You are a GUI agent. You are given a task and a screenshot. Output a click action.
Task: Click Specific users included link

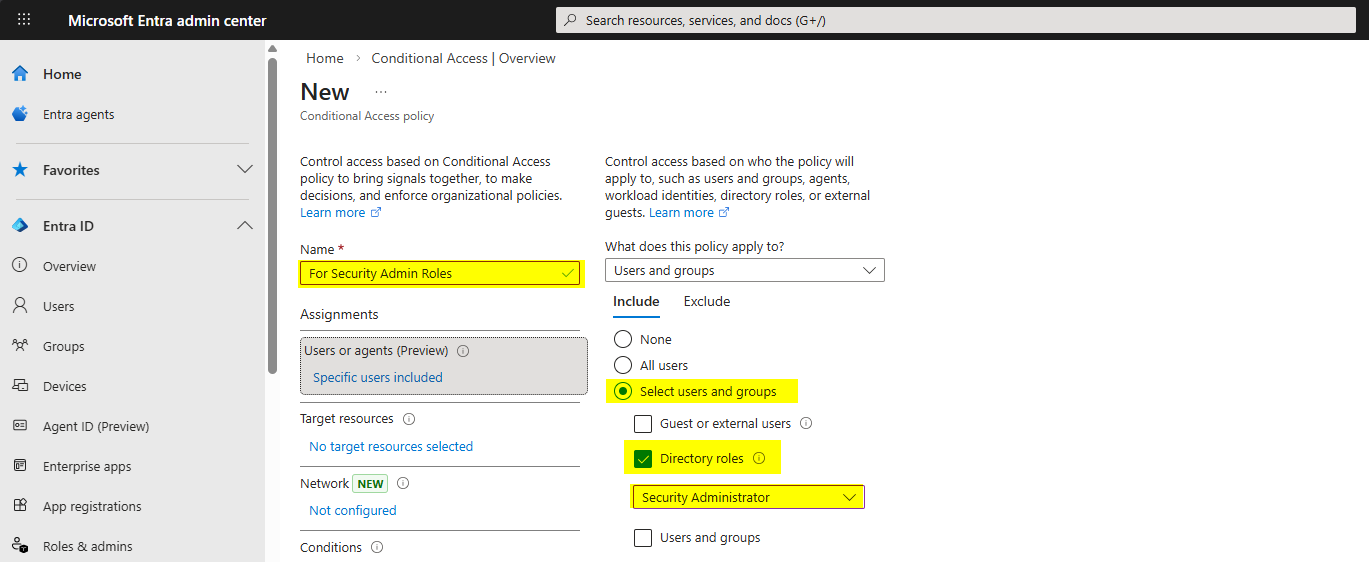click(378, 377)
